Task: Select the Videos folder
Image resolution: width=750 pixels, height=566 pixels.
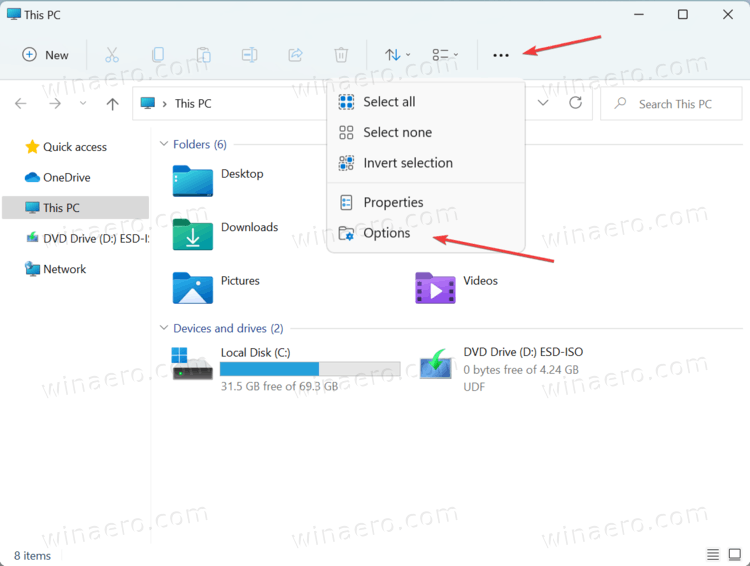Action: (x=457, y=288)
